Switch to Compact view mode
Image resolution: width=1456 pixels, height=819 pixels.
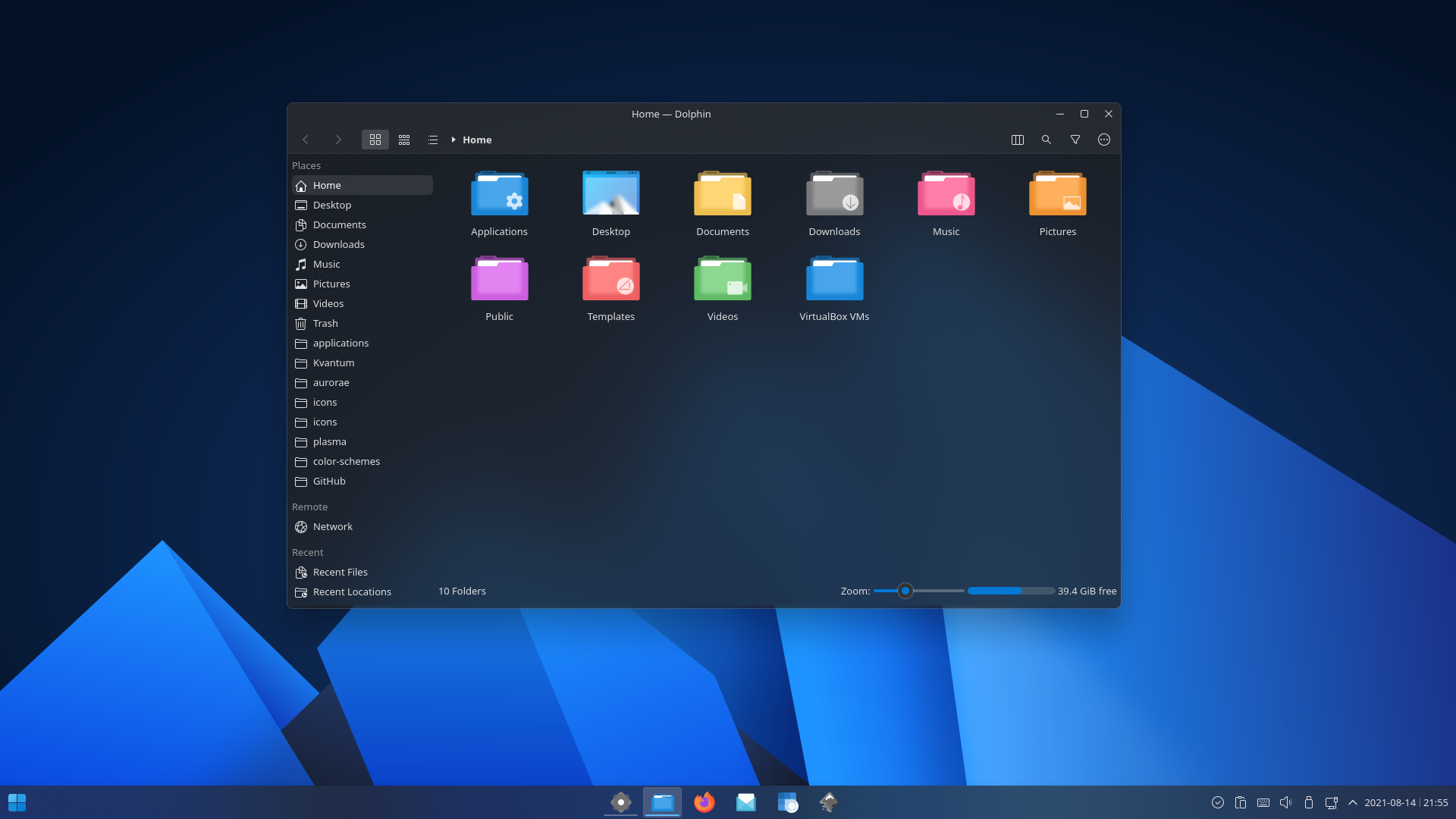404,140
